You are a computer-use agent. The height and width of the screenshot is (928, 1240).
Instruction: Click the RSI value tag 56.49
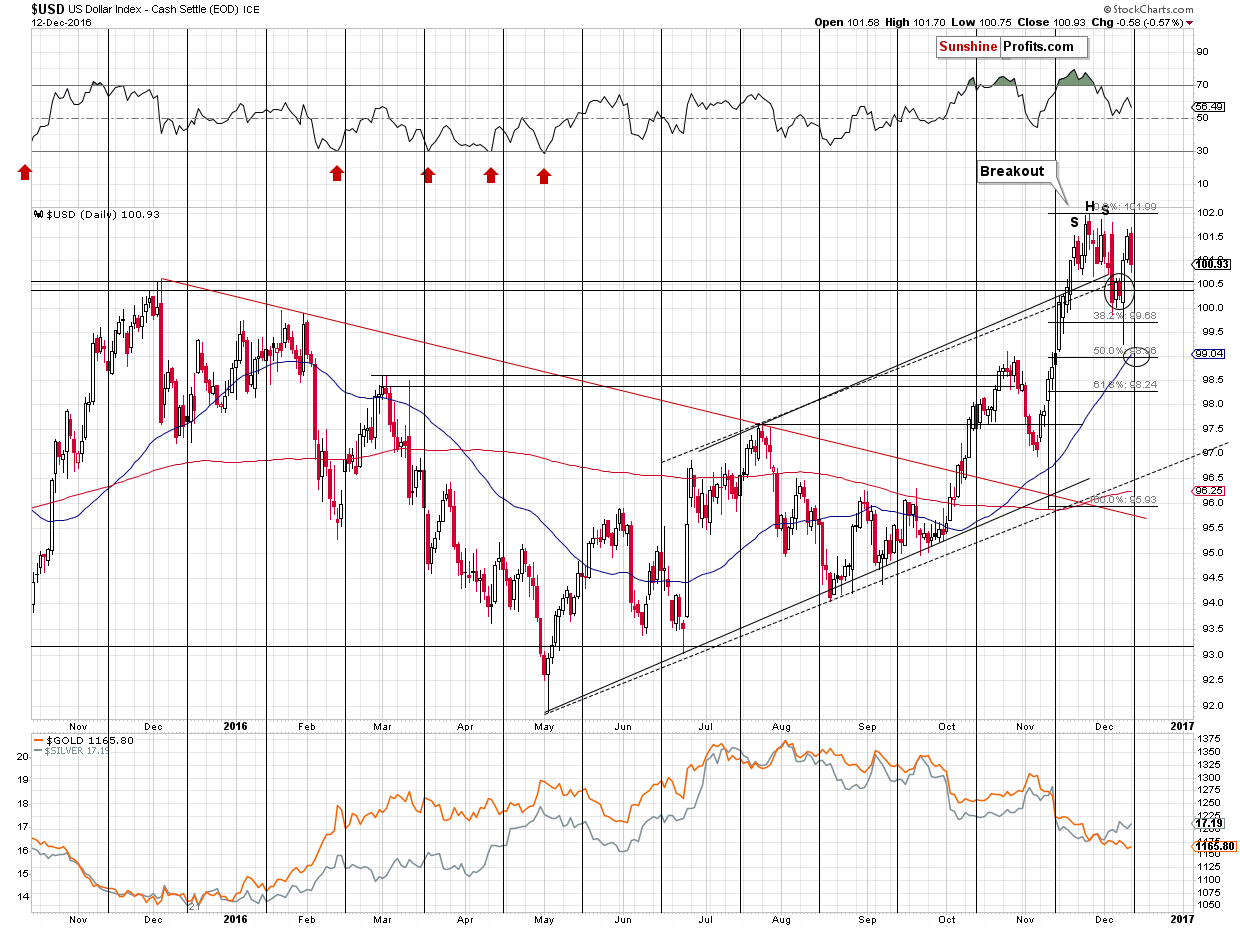(1207, 106)
